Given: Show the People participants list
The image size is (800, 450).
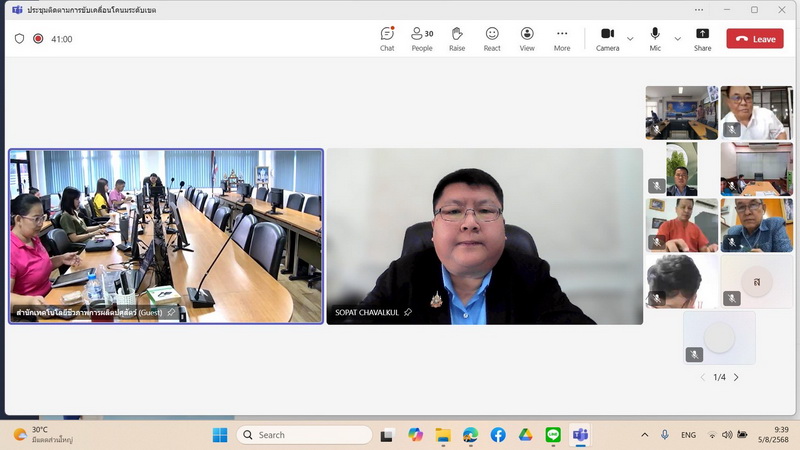Looking at the screenshot, I should click(422, 38).
